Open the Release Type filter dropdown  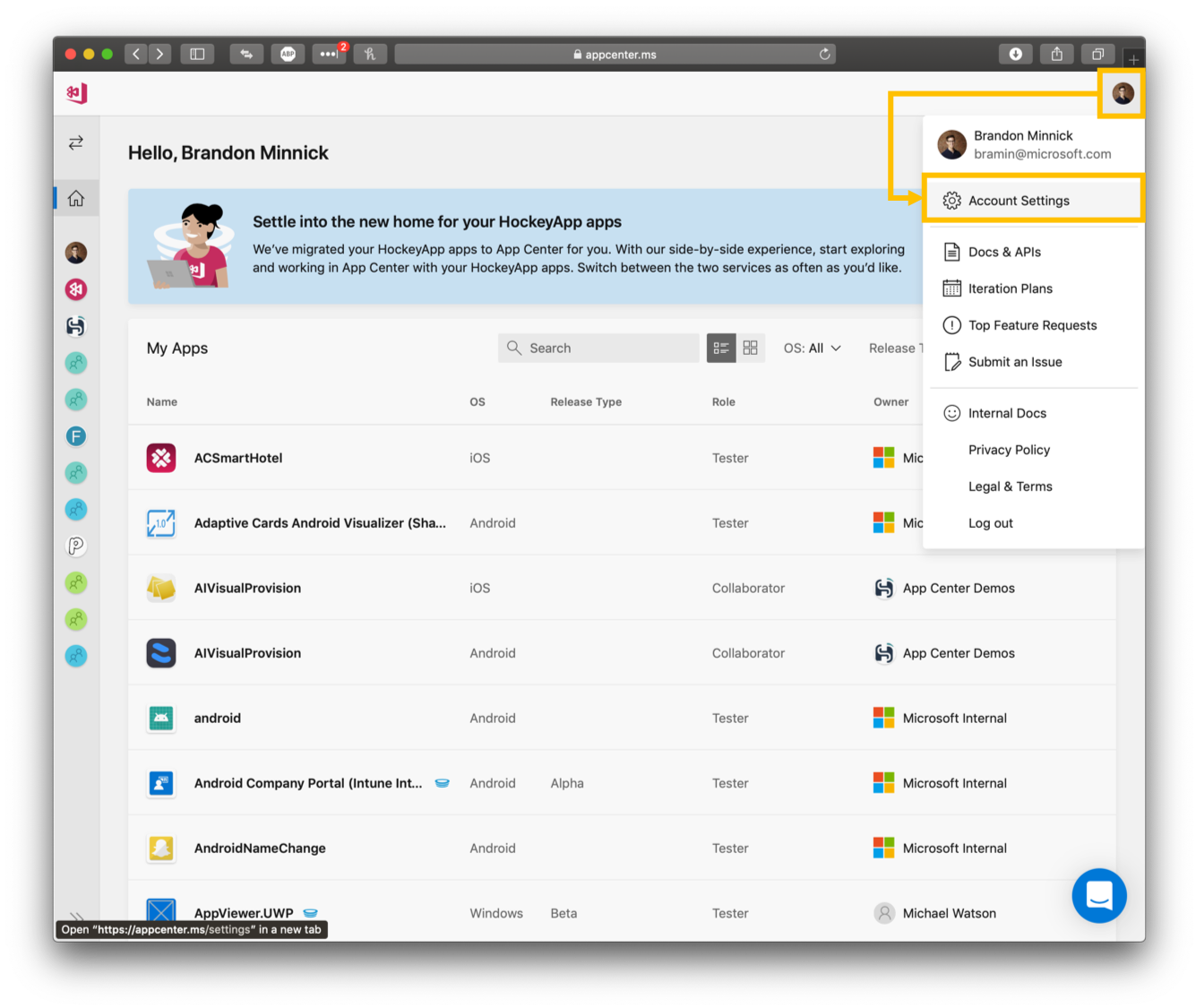coord(894,348)
